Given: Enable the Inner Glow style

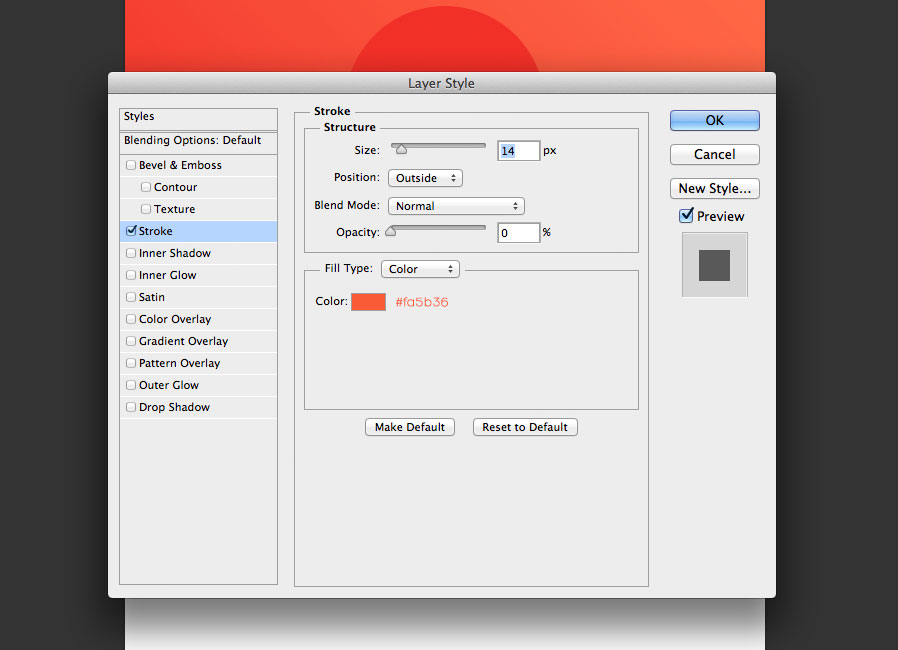Looking at the screenshot, I should [x=131, y=275].
